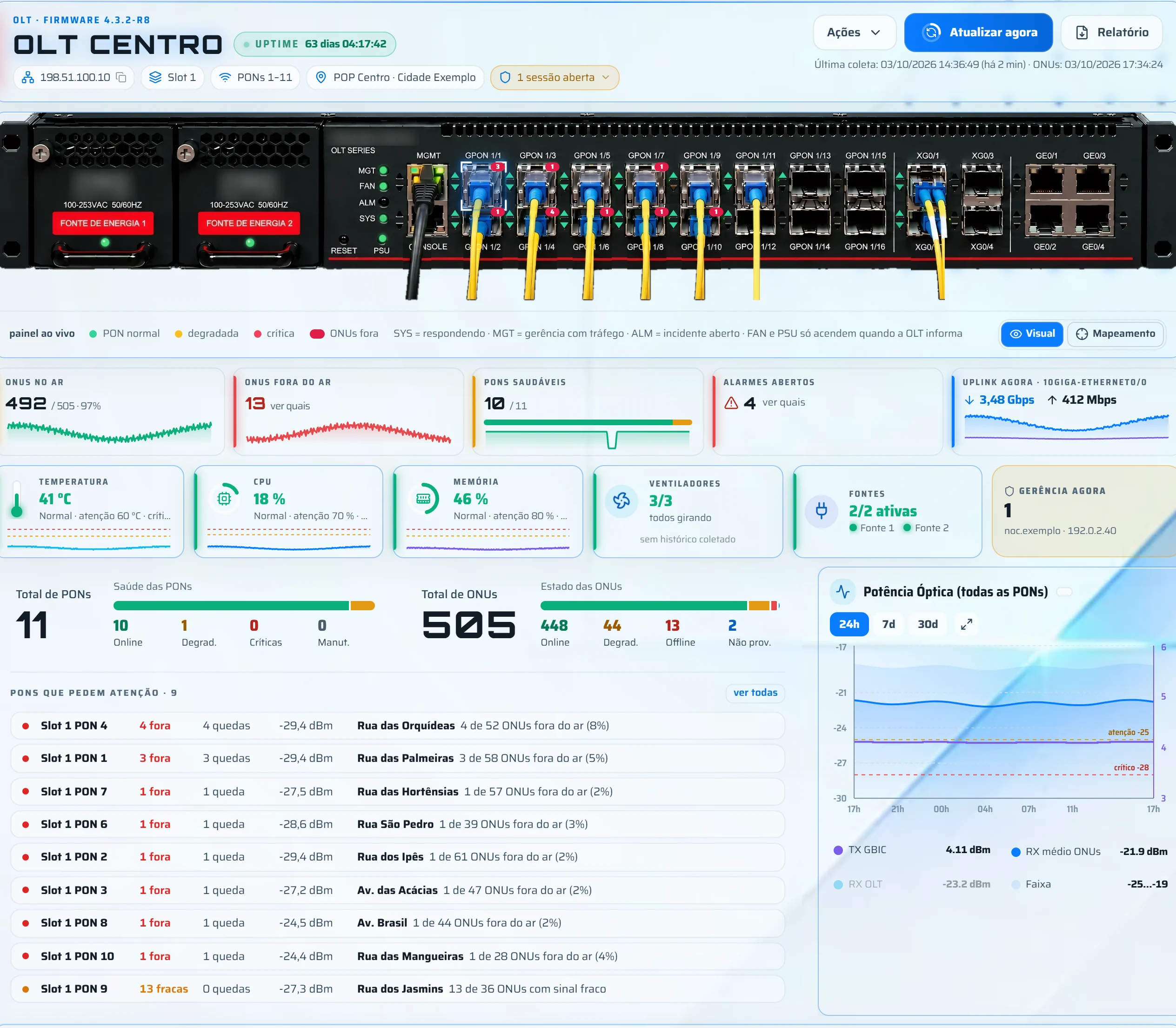Click the power plug icon in Fontes card
Screen dimensions: 1176x1028
tap(822, 511)
